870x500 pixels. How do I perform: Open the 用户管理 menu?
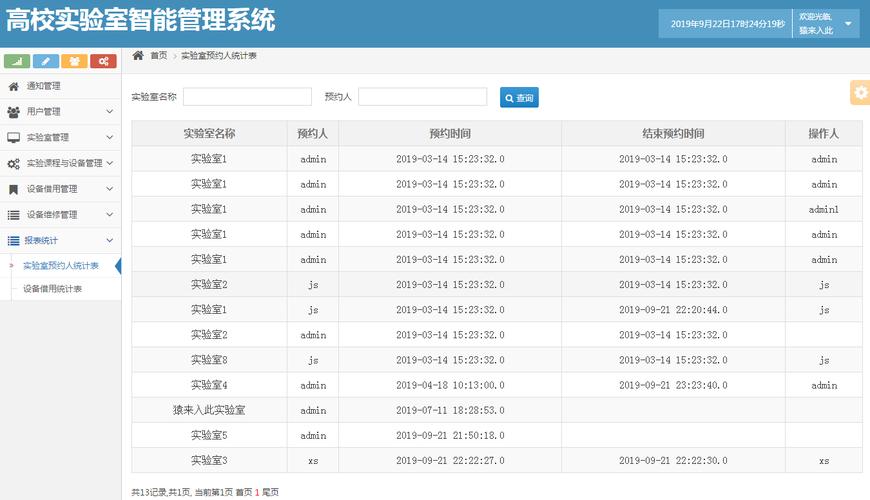pos(60,112)
